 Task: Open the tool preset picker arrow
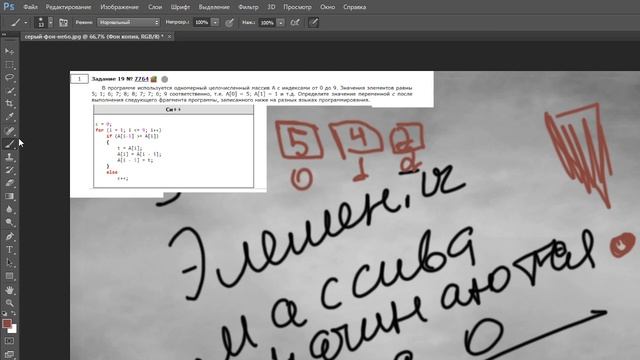pos(26,22)
